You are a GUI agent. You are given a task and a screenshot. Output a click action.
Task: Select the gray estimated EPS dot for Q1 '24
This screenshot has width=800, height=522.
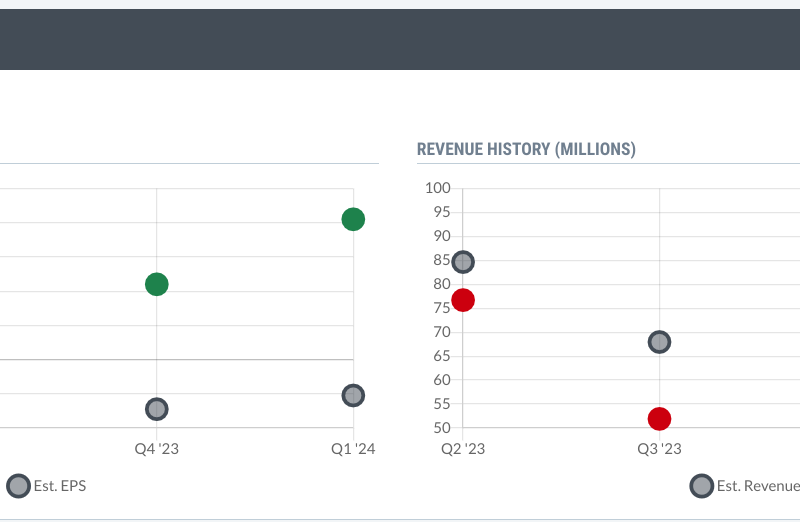point(353,395)
